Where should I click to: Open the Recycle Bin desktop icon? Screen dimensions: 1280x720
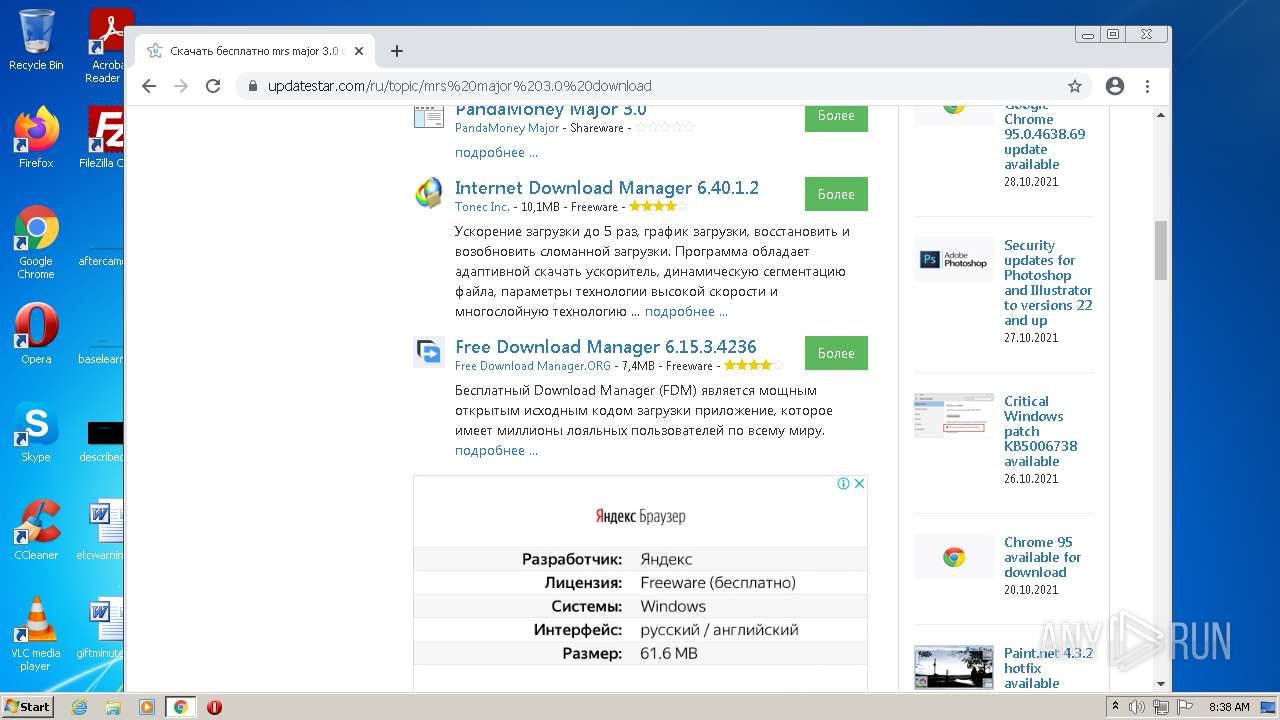[36, 40]
